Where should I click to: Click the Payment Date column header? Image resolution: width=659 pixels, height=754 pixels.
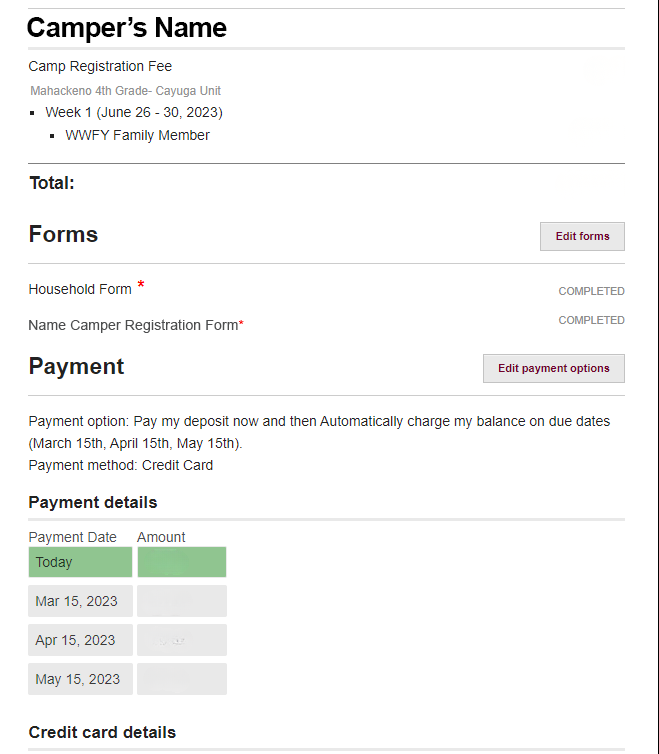72,537
